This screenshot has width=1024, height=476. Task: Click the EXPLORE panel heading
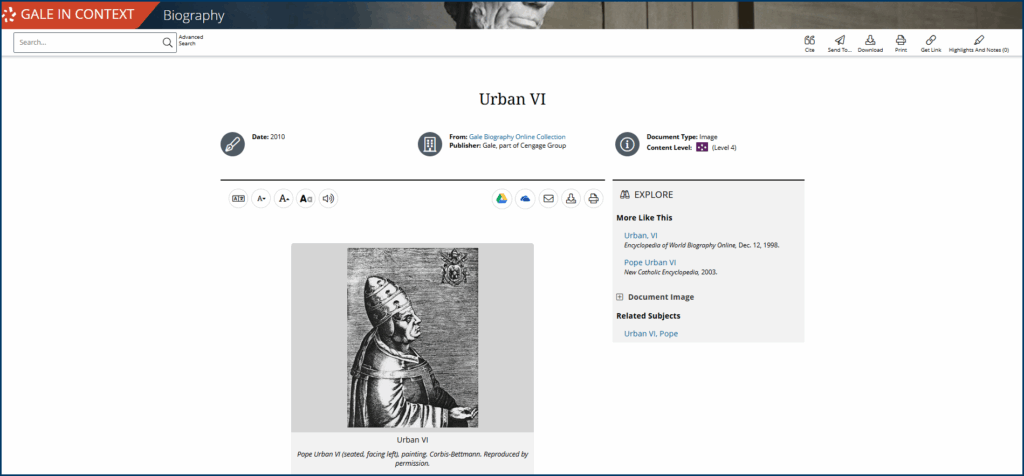[647, 195]
